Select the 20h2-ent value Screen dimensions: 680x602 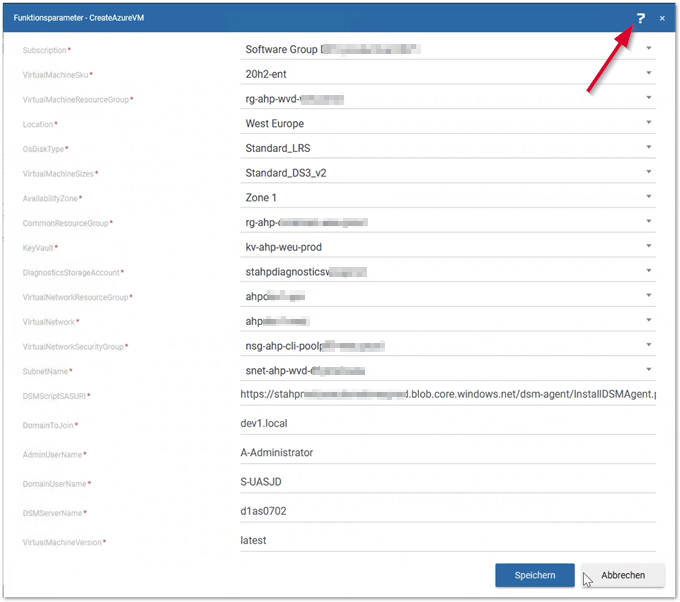(266, 74)
